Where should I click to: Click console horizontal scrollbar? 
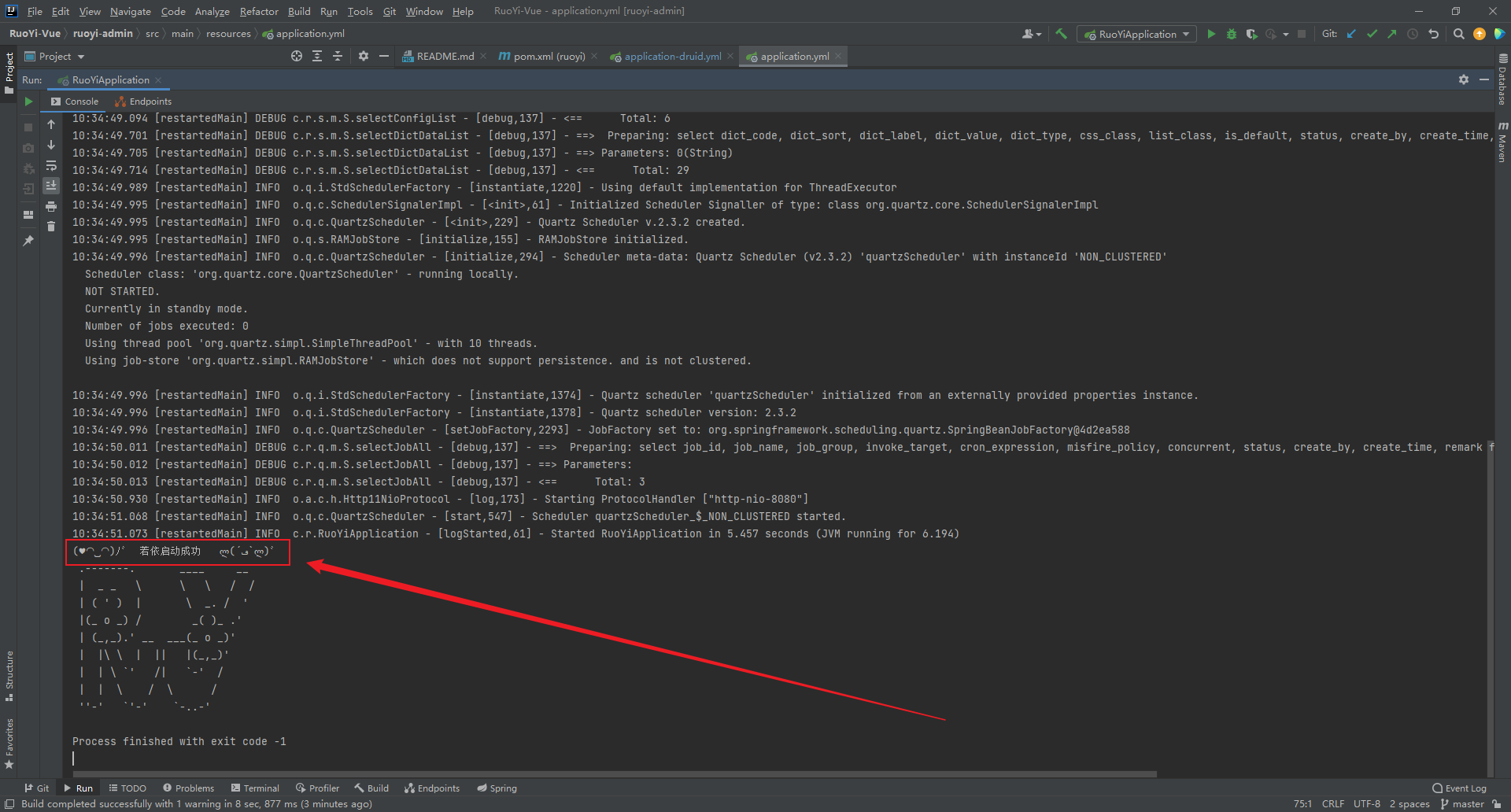pos(614,773)
